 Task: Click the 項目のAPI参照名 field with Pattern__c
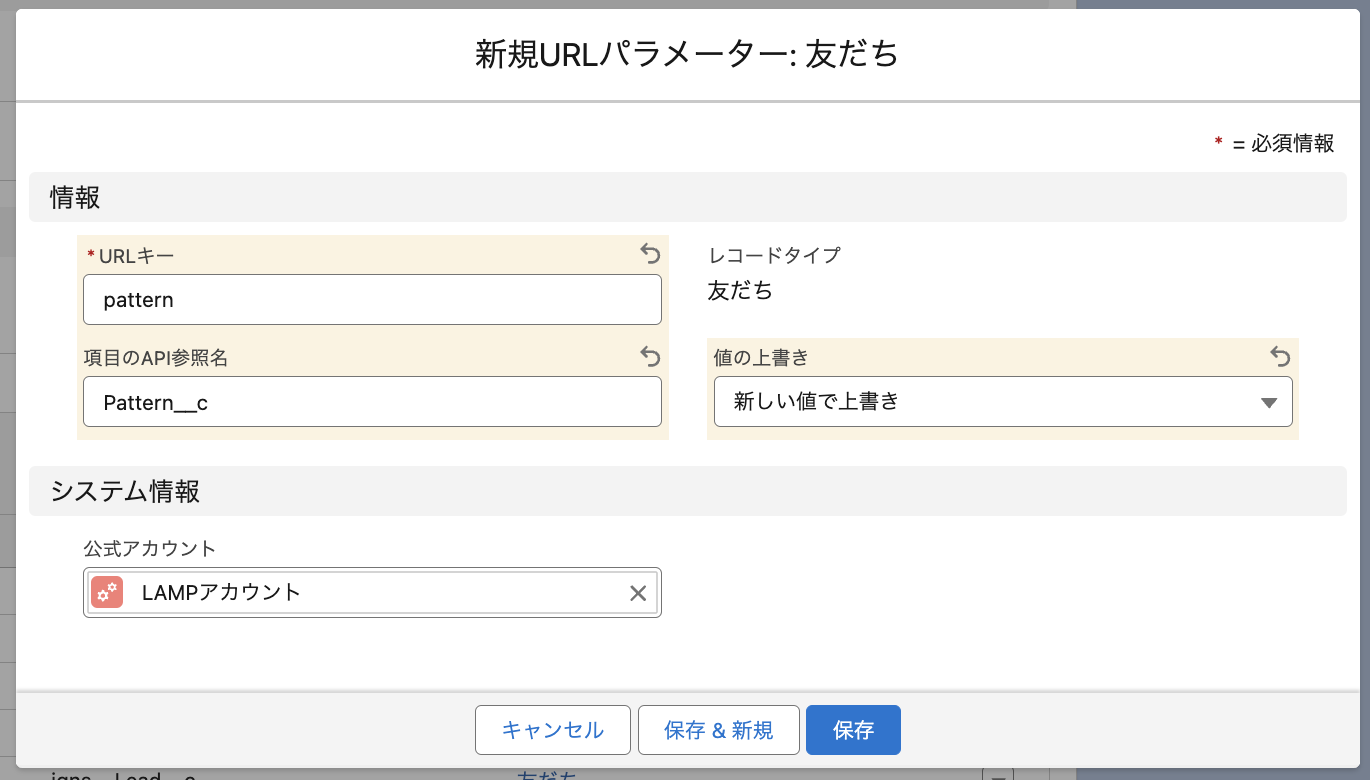[372, 402]
